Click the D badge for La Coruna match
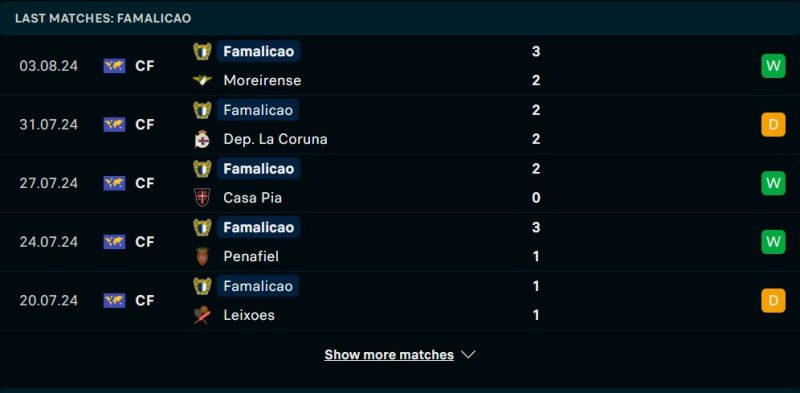The height and width of the screenshot is (393, 800). 773,125
